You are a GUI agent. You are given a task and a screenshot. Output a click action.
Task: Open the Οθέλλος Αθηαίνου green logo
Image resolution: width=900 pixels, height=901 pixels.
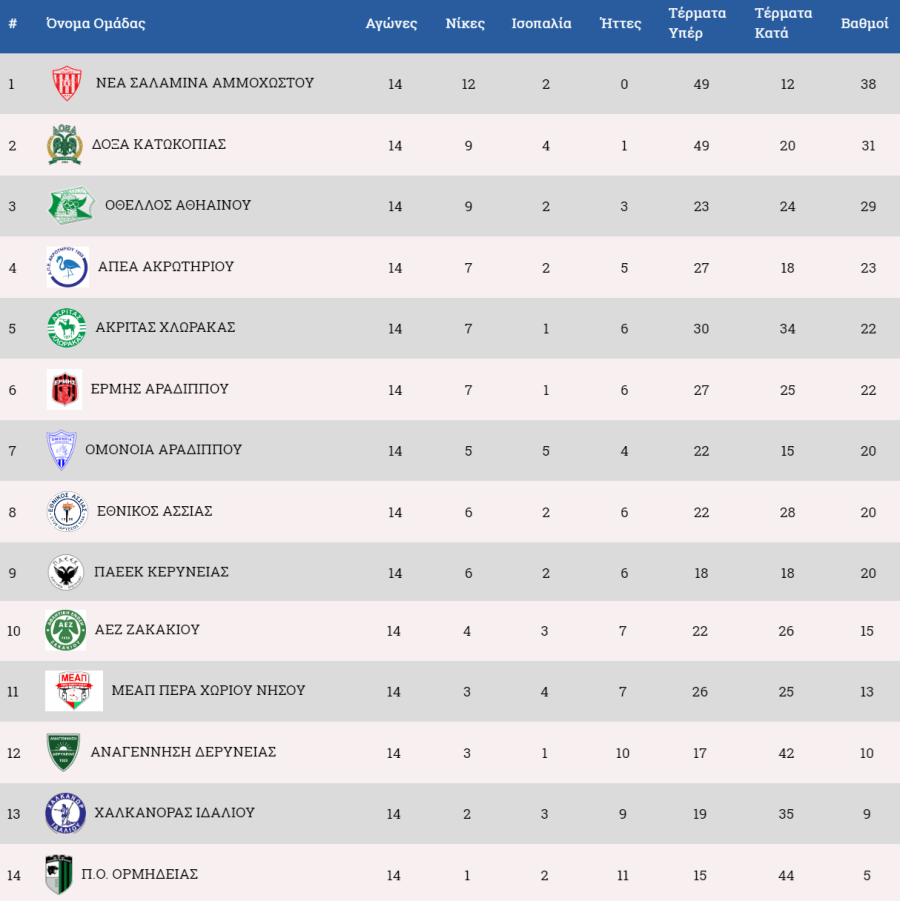coord(71,205)
